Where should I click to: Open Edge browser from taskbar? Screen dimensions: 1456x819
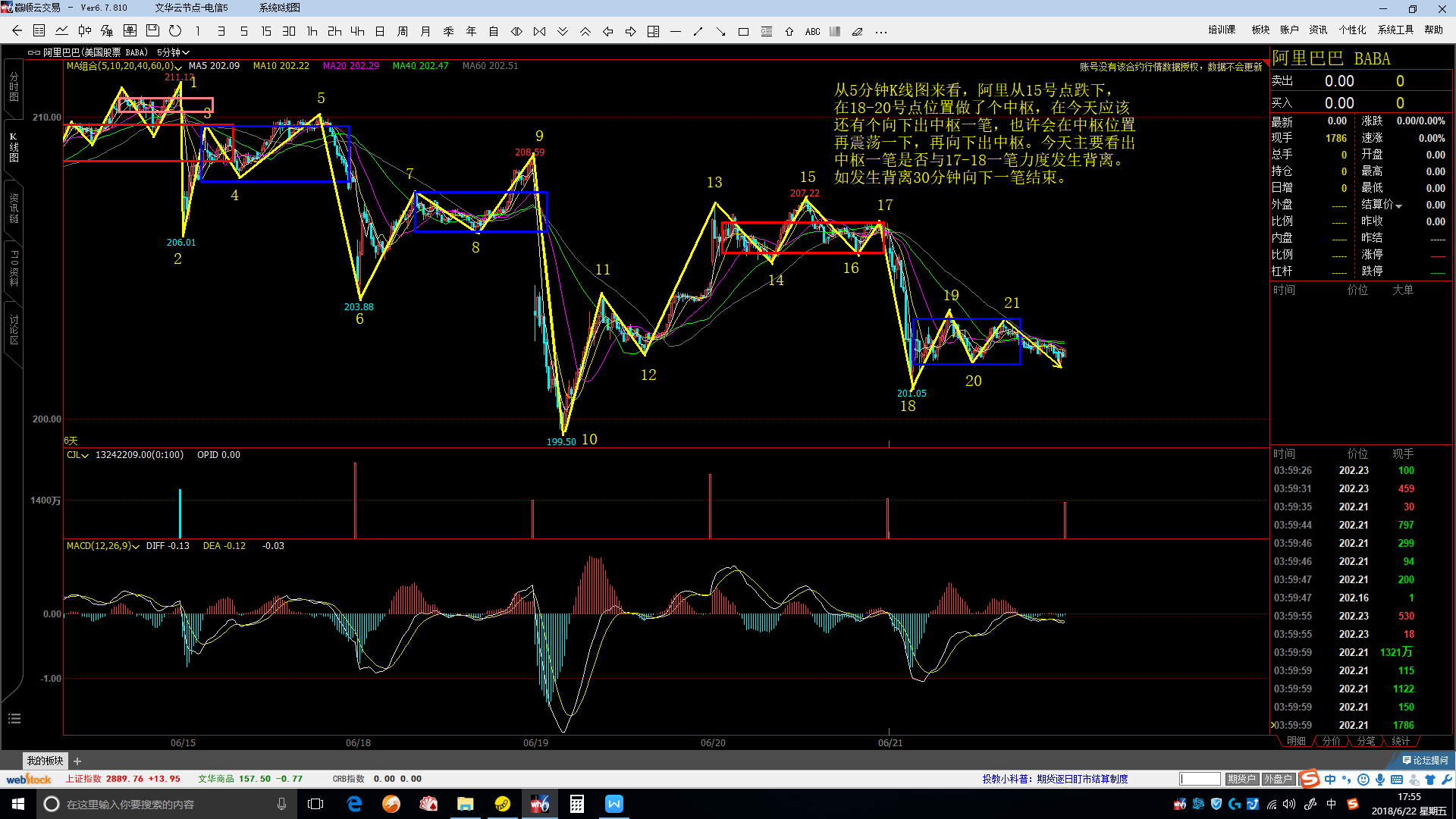click(x=354, y=804)
